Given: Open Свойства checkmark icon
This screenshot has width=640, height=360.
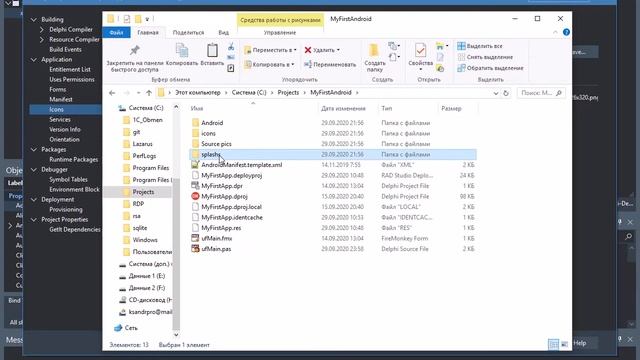Looking at the screenshot, I should click(x=420, y=51).
